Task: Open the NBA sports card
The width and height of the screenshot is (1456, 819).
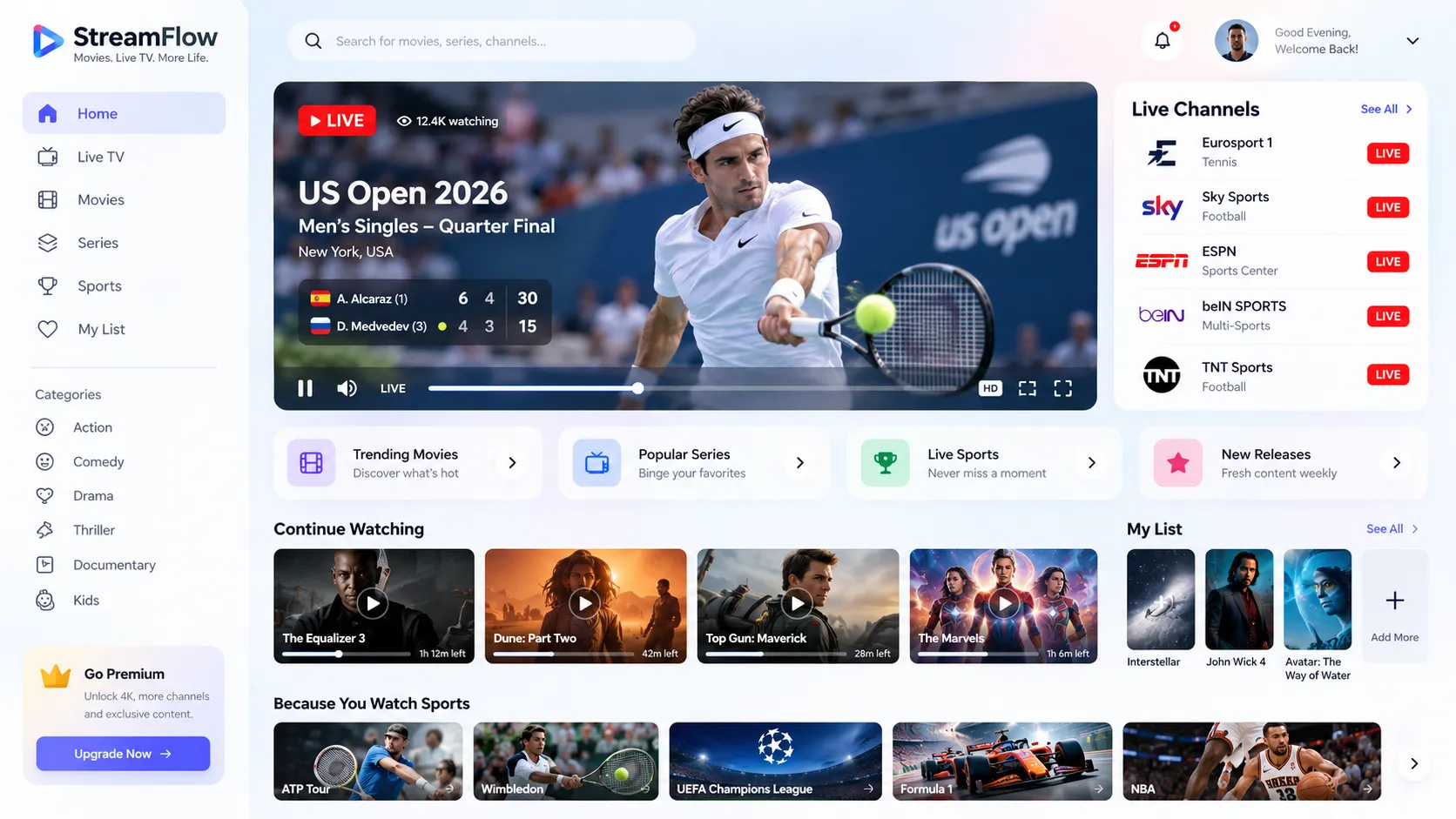Action: [1251, 761]
